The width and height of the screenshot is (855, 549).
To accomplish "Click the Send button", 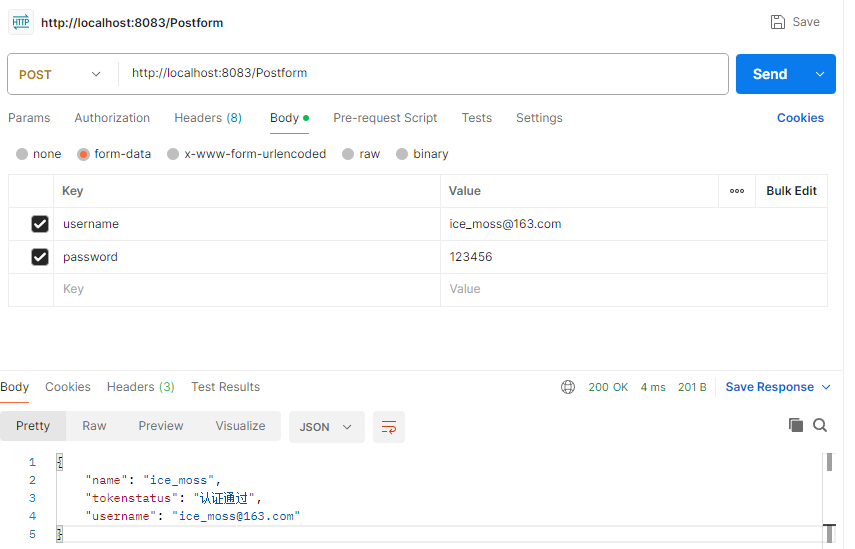I will pyautogui.click(x=769, y=74).
